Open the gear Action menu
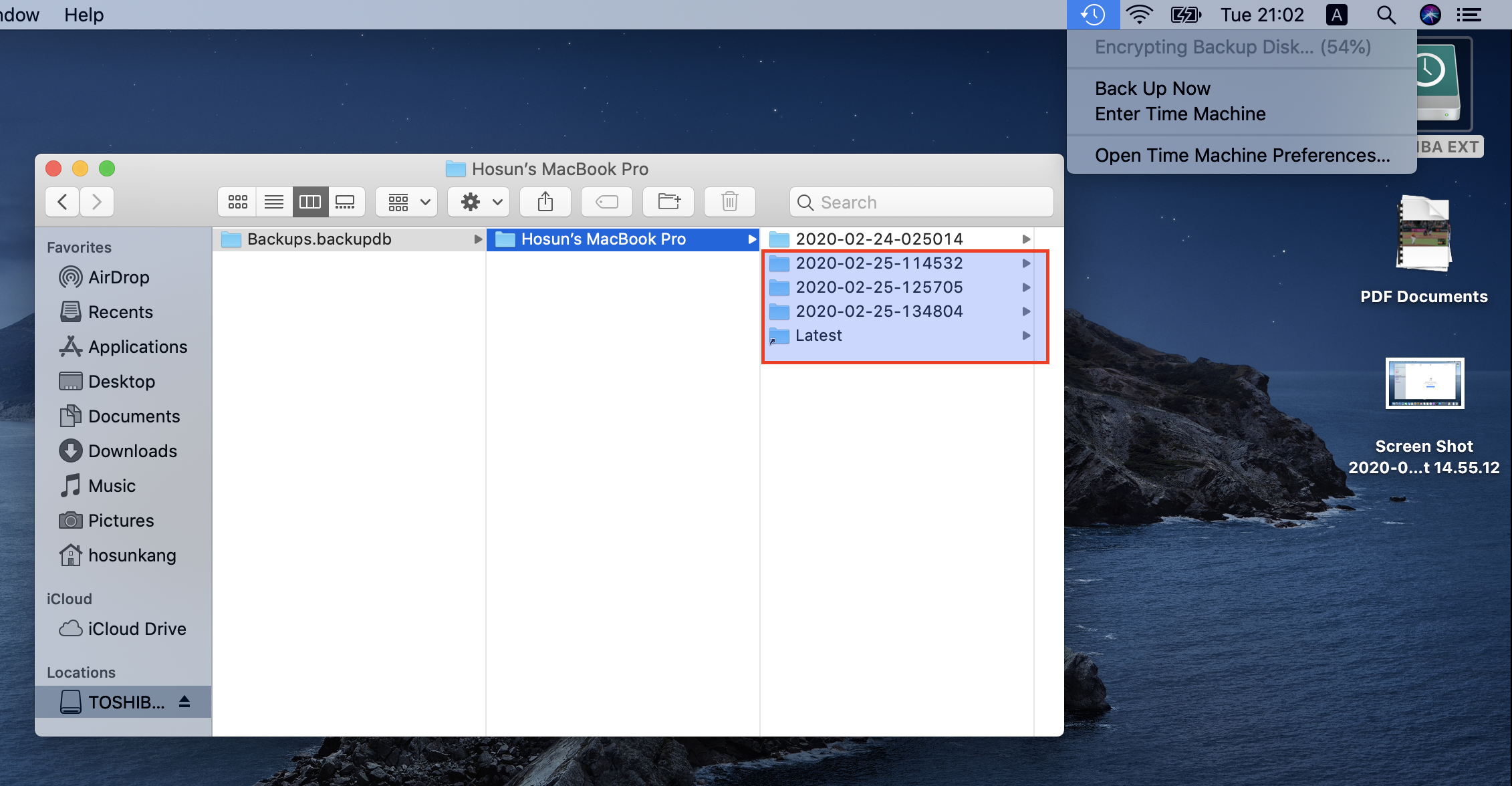The height and width of the screenshot is (786, 1512). pos(479,202)
